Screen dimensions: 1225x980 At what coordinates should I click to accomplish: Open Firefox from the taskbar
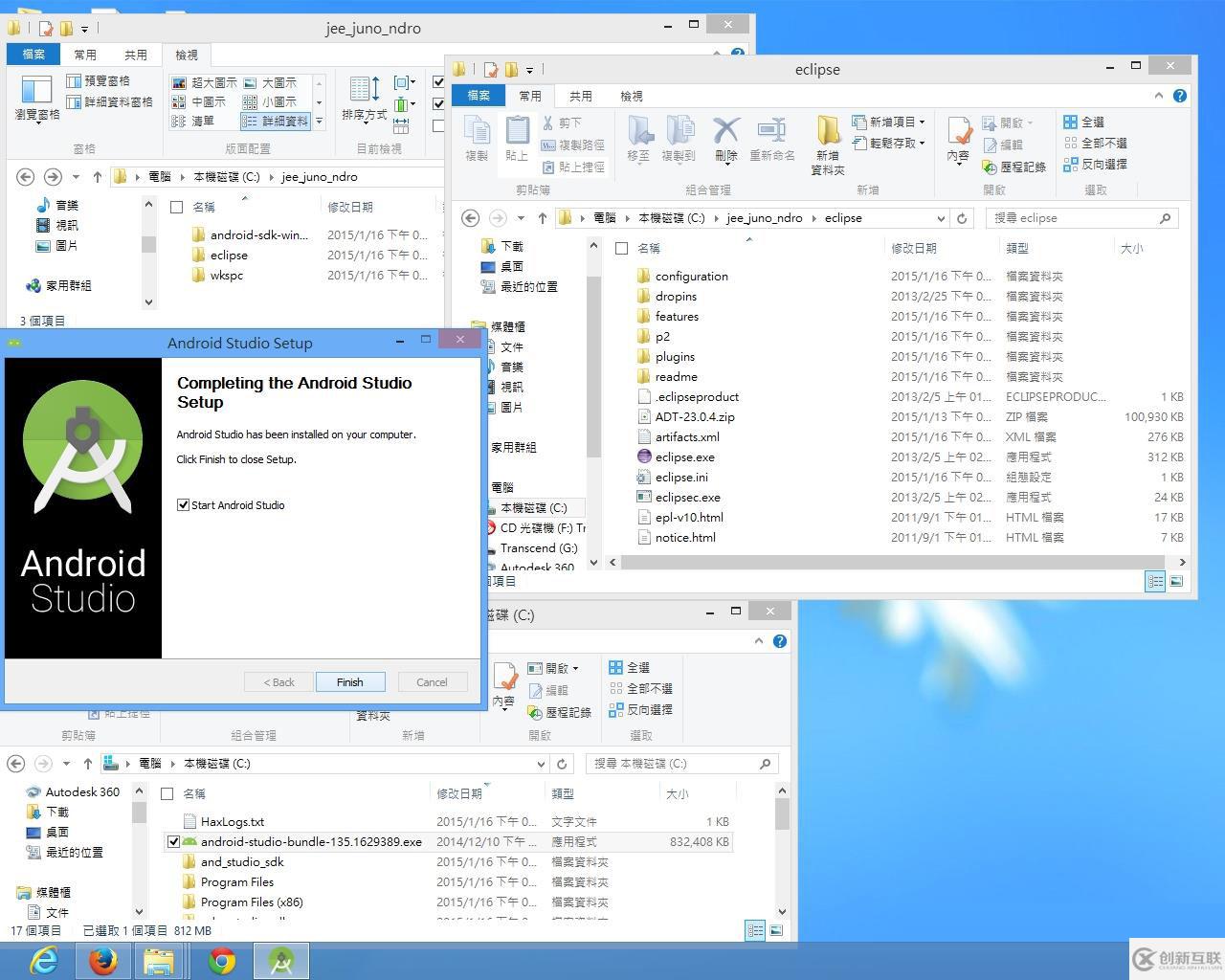102,960
